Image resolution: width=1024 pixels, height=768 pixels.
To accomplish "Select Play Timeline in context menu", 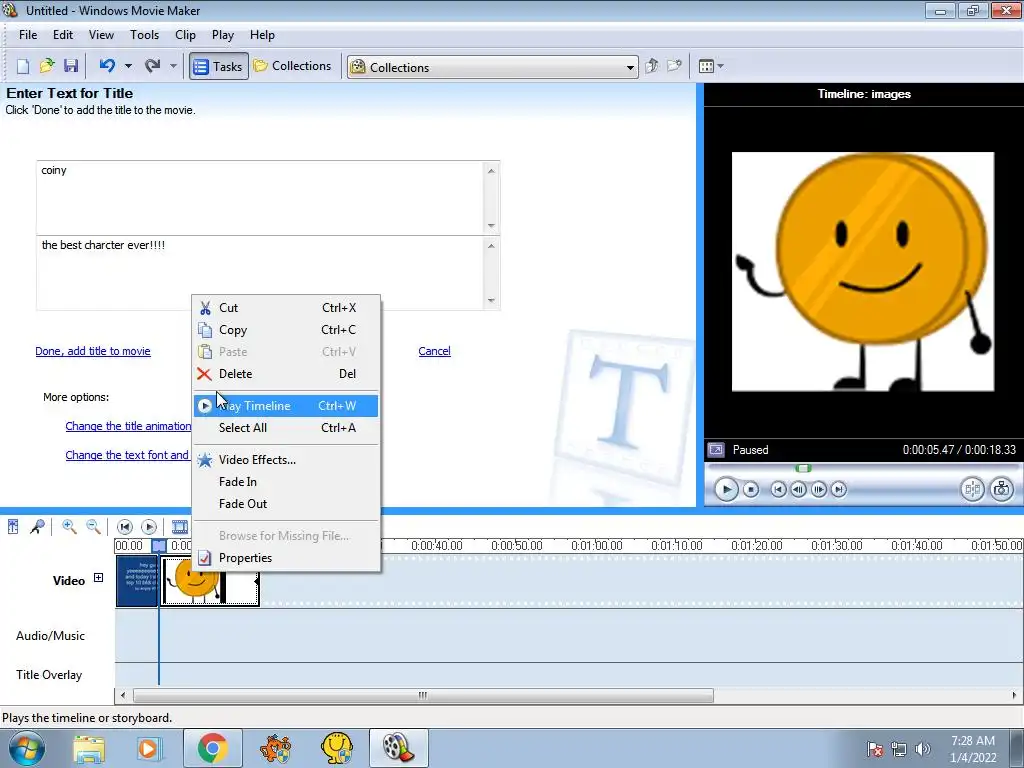I will tap(286, 406).
